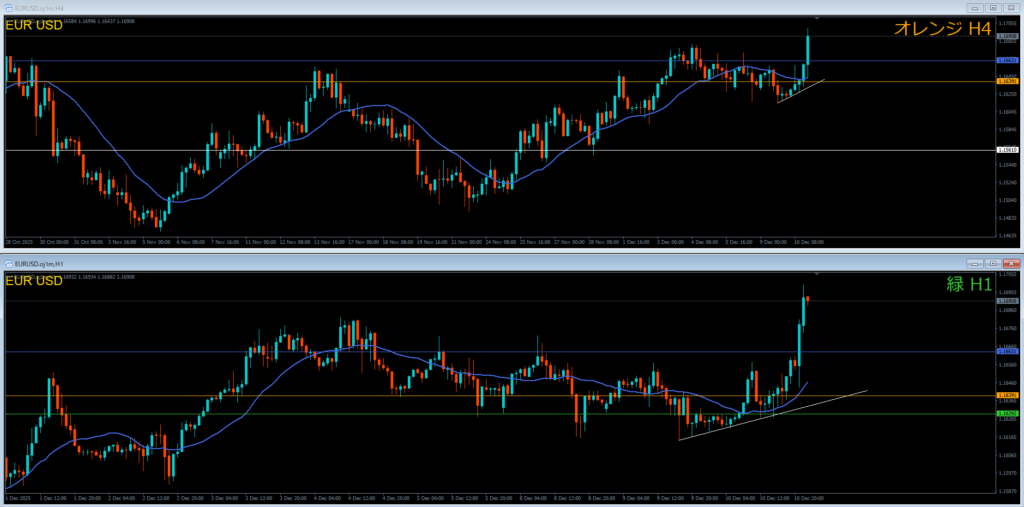Maximize the EURUSD H1 chart window

coord(994,263)
